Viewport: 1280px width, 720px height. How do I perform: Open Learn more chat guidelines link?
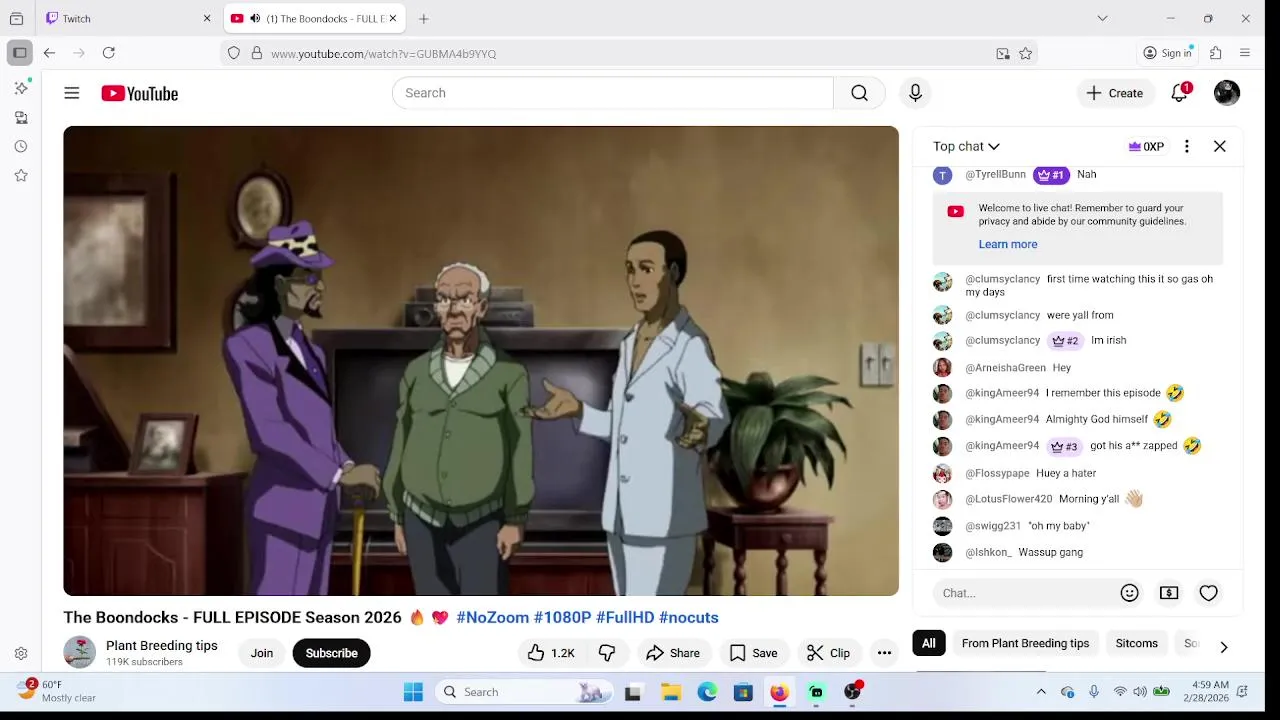tap(1008, 244)
